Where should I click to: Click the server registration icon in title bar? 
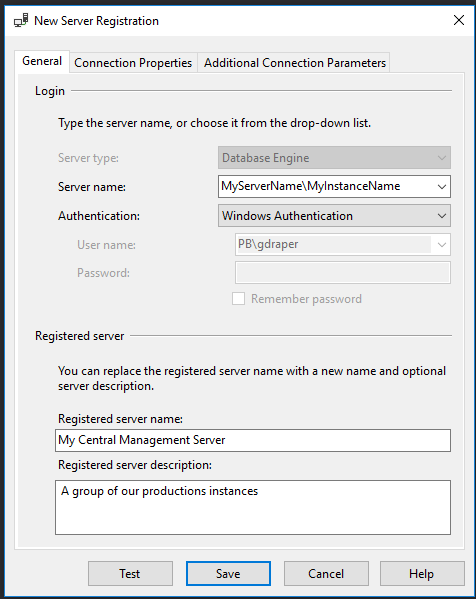tap(21, 20)
